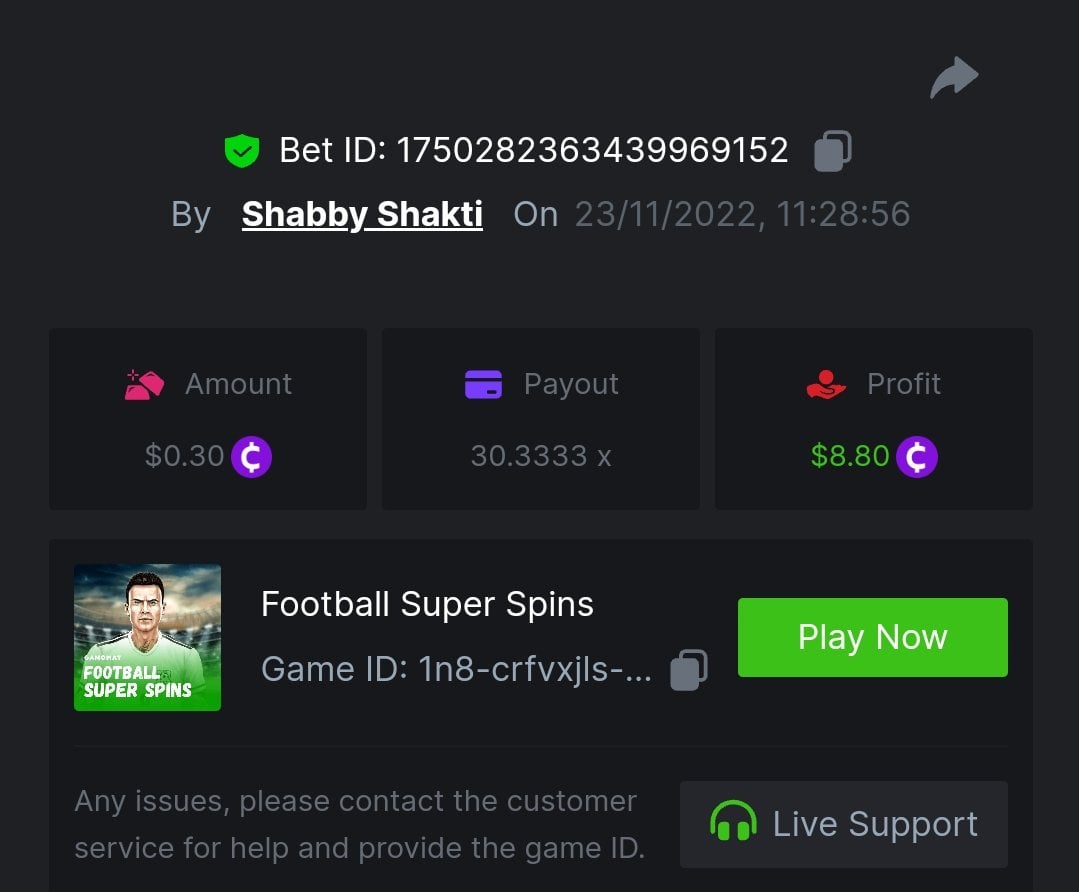1079x892 pixels.
Task: Open Live Support chat
Action: 843,824
